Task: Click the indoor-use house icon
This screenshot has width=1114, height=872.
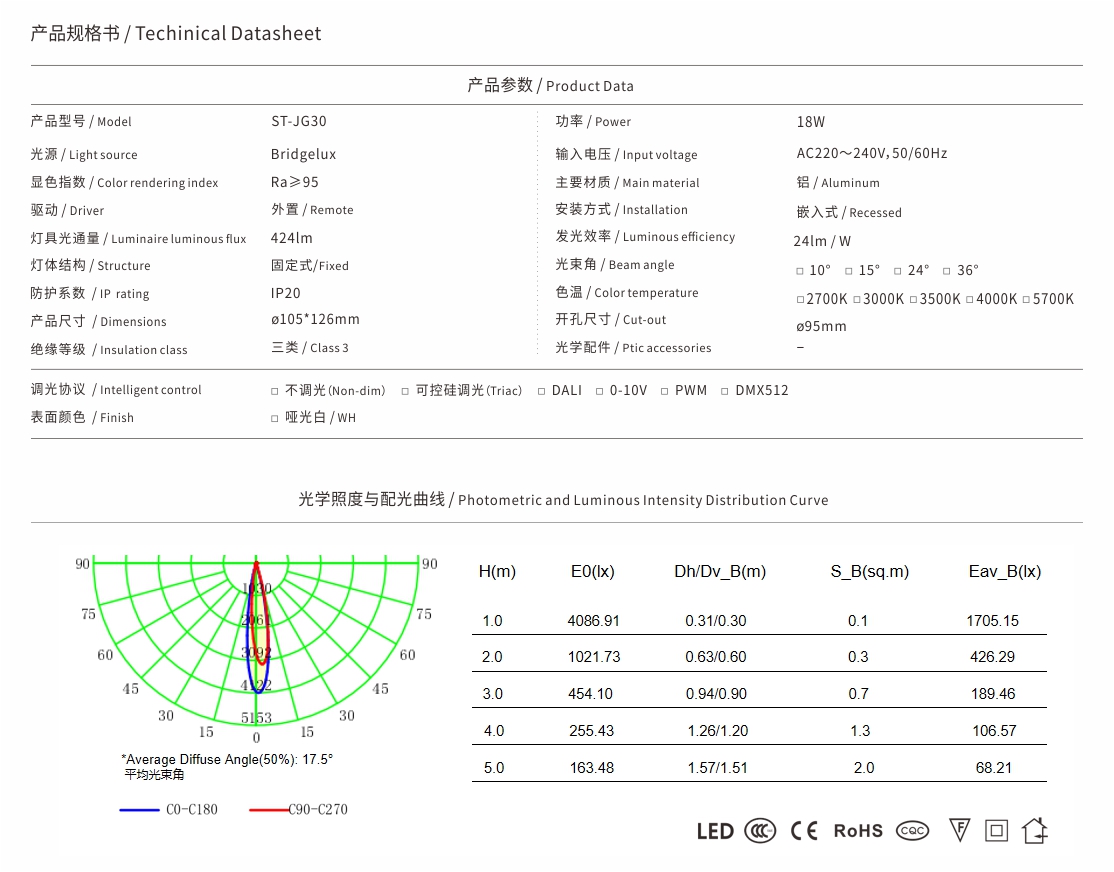Action: [1035, 830]
